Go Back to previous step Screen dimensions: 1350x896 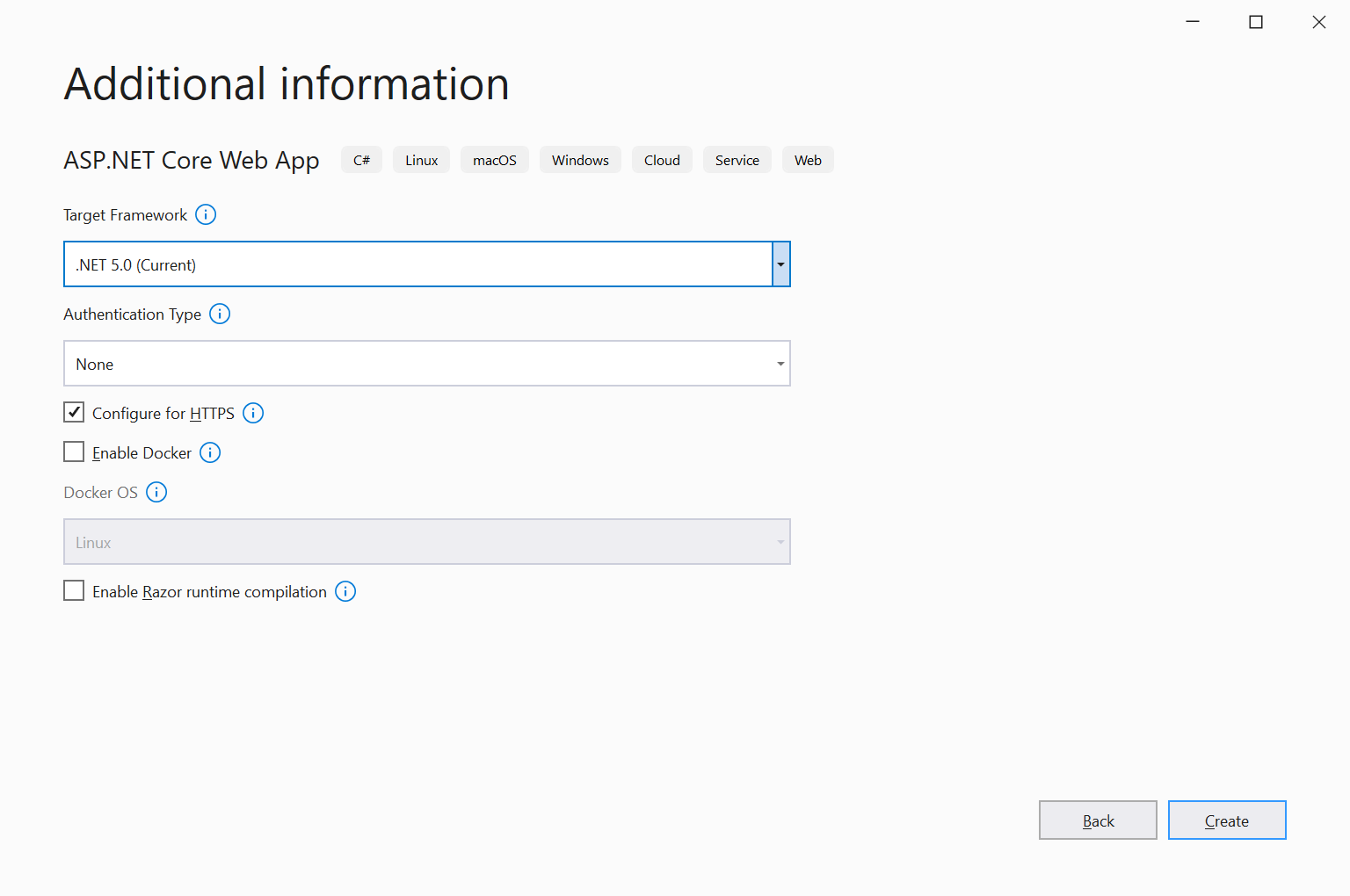click(x=1098, y=820)
